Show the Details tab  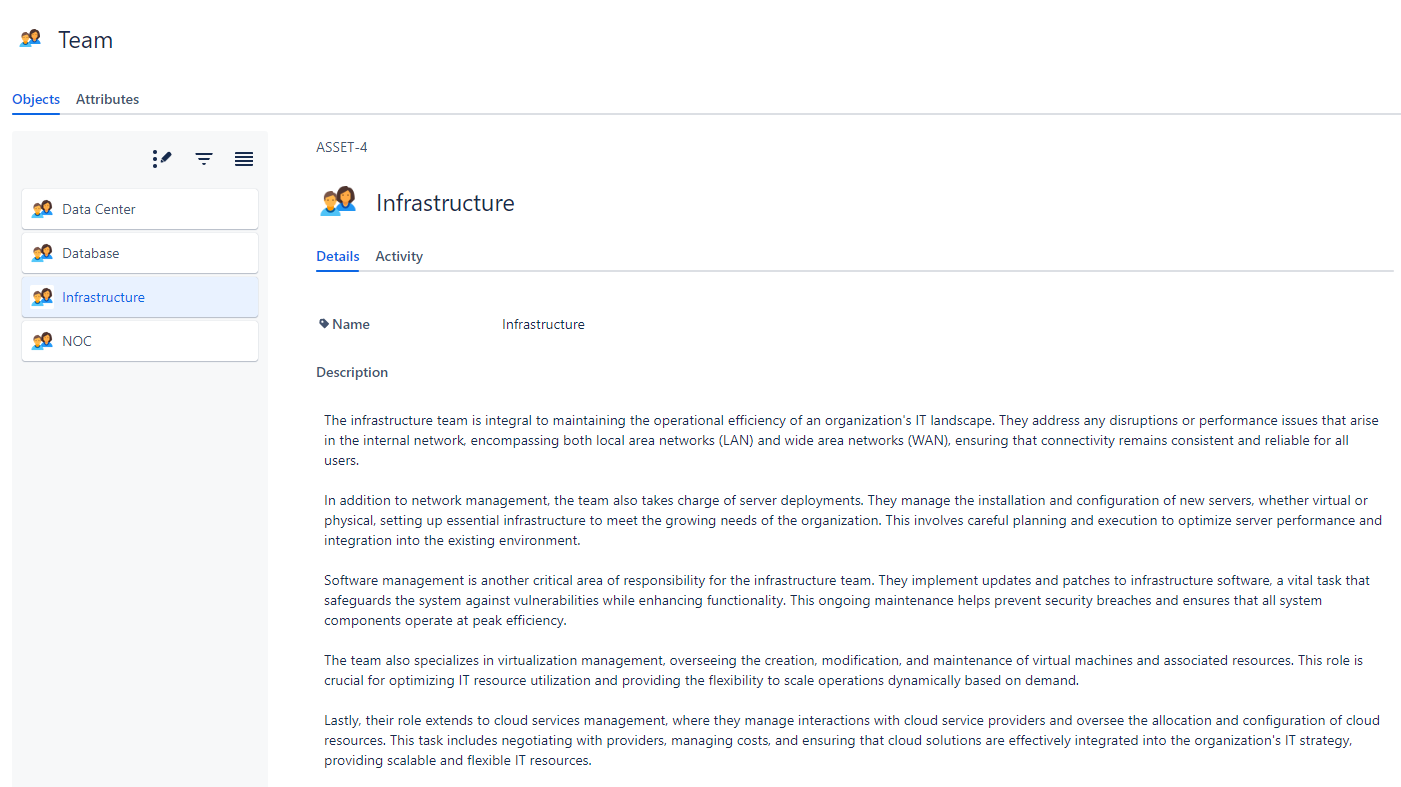click(337, 256)
